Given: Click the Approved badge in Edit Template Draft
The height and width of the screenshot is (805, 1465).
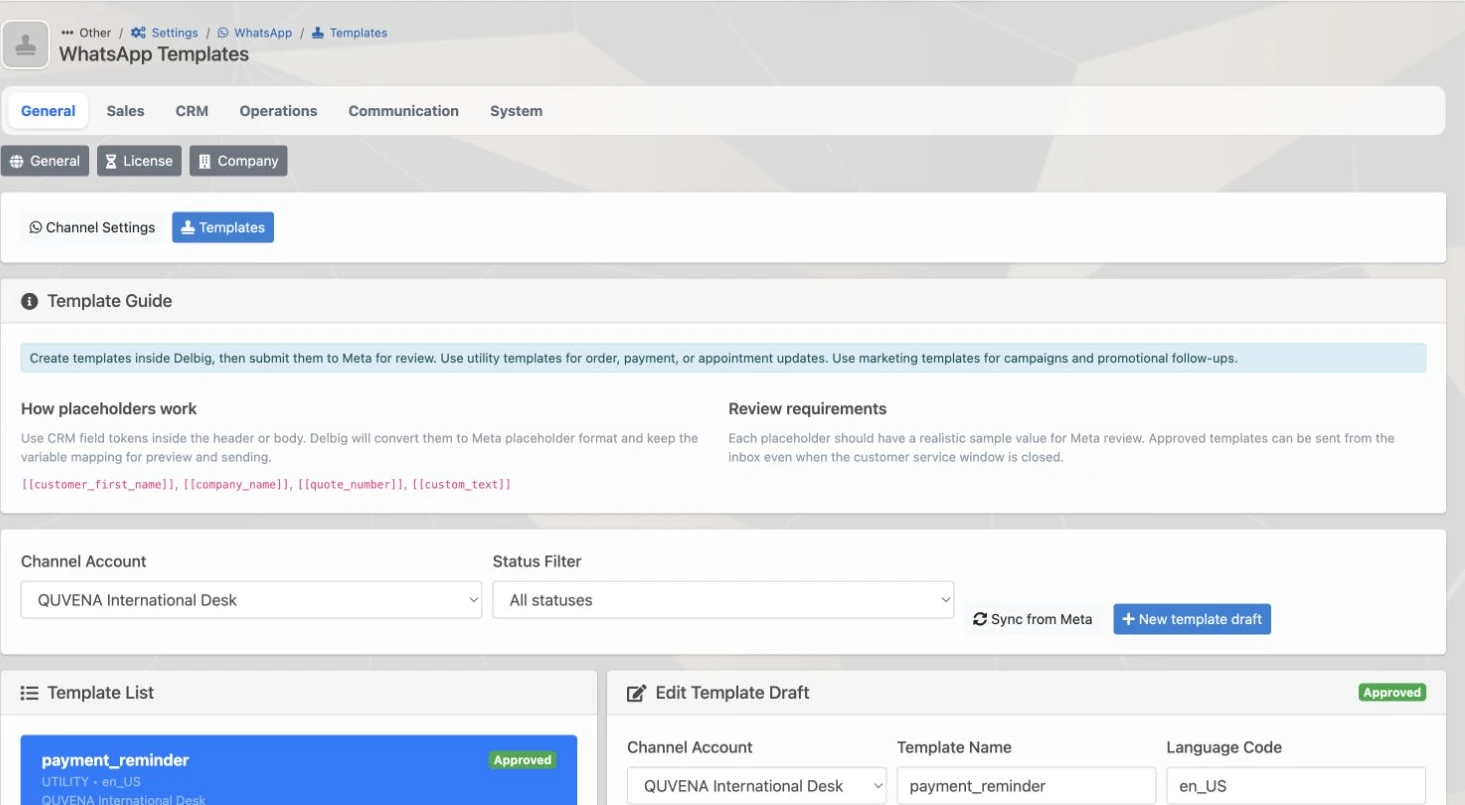Looking at the screenshot, I should (1392, 692).
